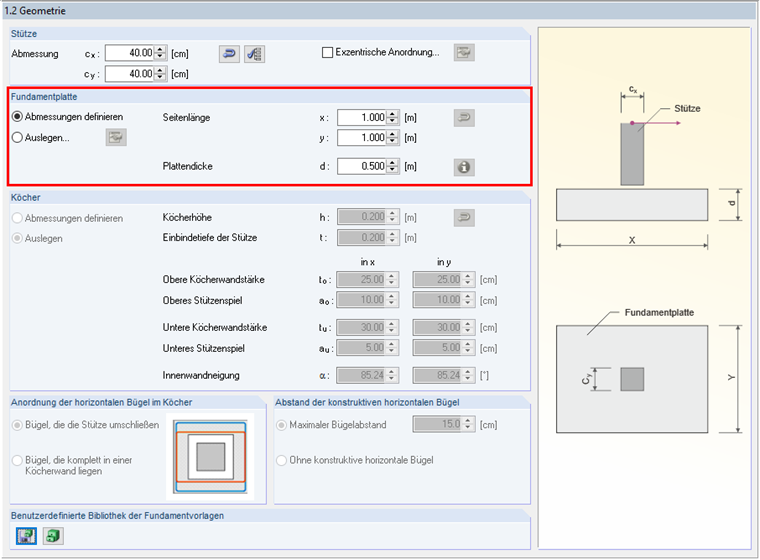Image resolution: width=760 pixels, height=560 pixels.
Task: Choose Bügel komplett in einer Köcherwand
Action: tap(17, 460)
